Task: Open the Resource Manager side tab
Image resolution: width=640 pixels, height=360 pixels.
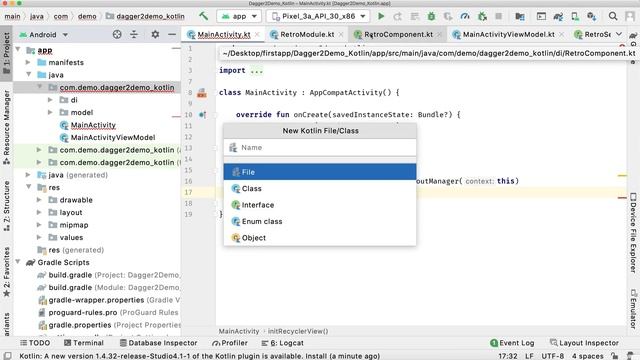Action: 7,127
